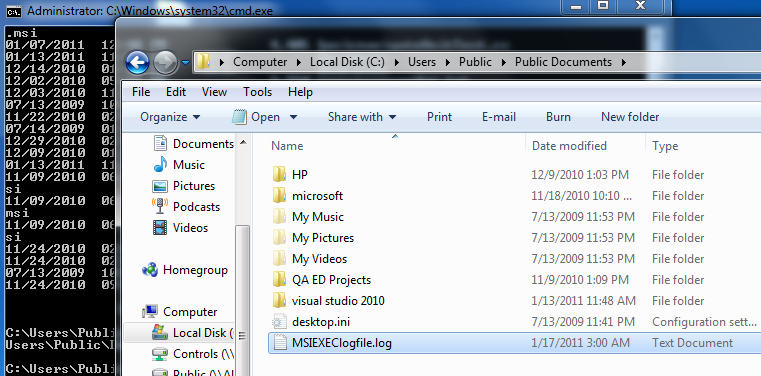Screen dimensions: 761x376
Task: Expand arrow after Public Documents breadcrumb
Action: point(624,63)
